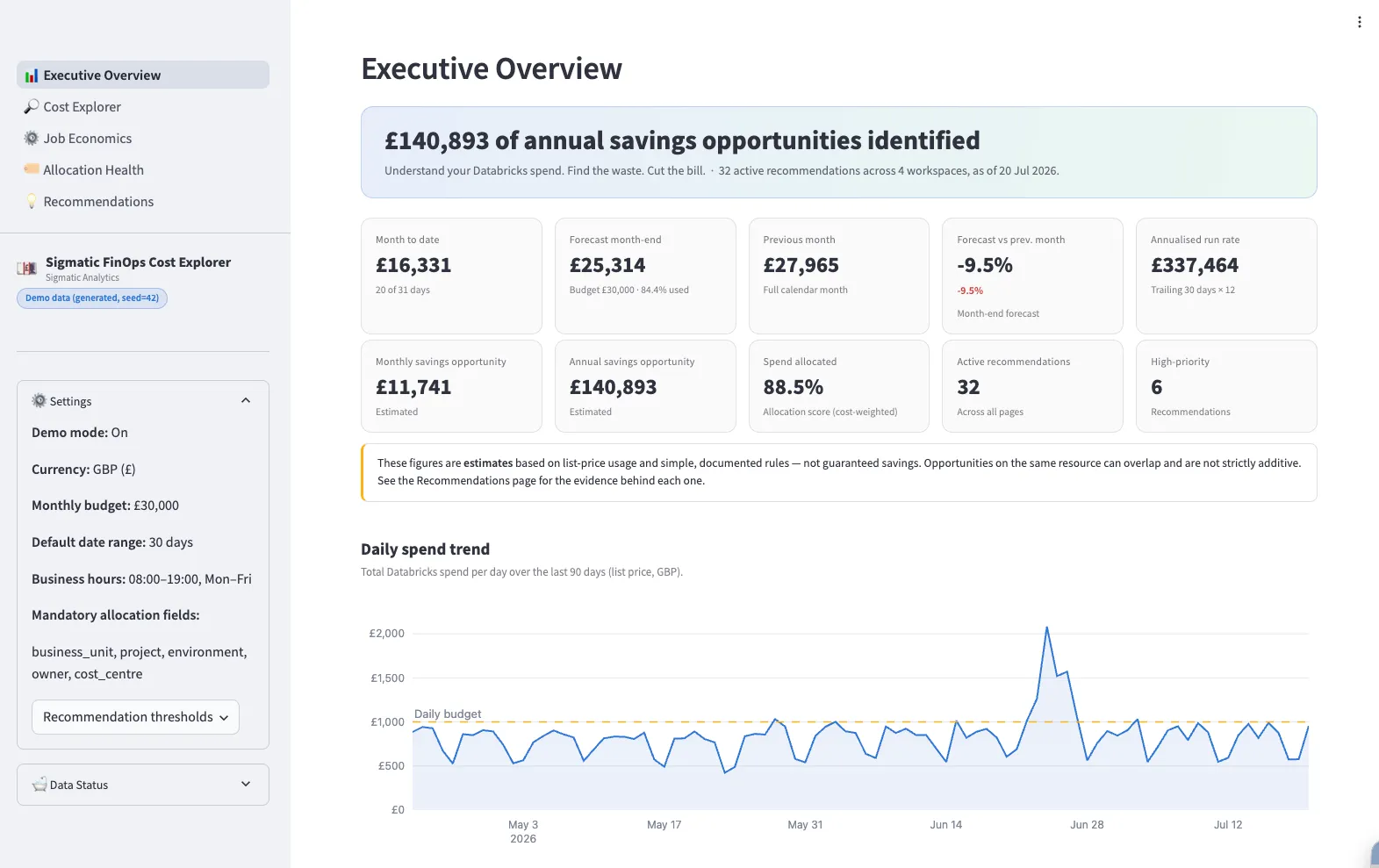Click the Settings gear icon
This screenshot has height=868, width=1379.
pyautogui.click(x=39, y=400)
